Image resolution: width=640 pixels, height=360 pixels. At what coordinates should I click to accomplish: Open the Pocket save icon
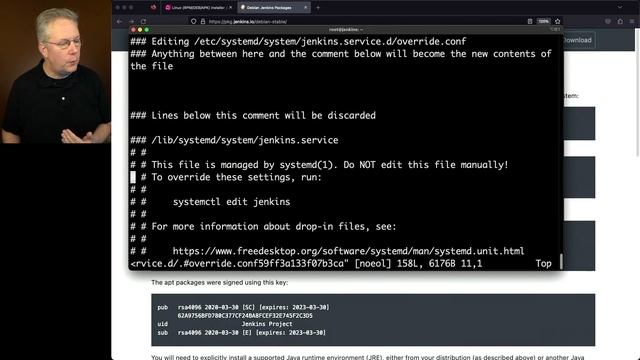[x=608, y=21]
